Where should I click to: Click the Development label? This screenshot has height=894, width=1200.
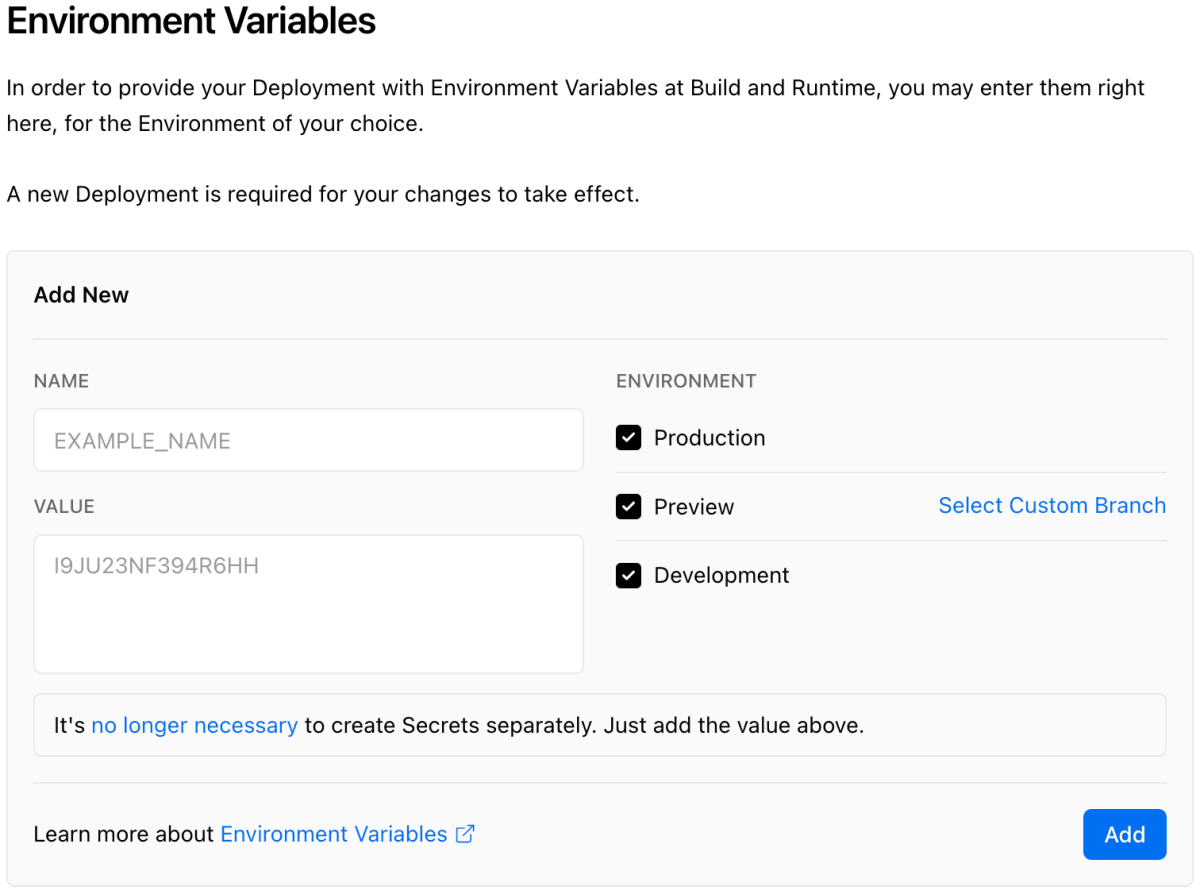(721, 576)
